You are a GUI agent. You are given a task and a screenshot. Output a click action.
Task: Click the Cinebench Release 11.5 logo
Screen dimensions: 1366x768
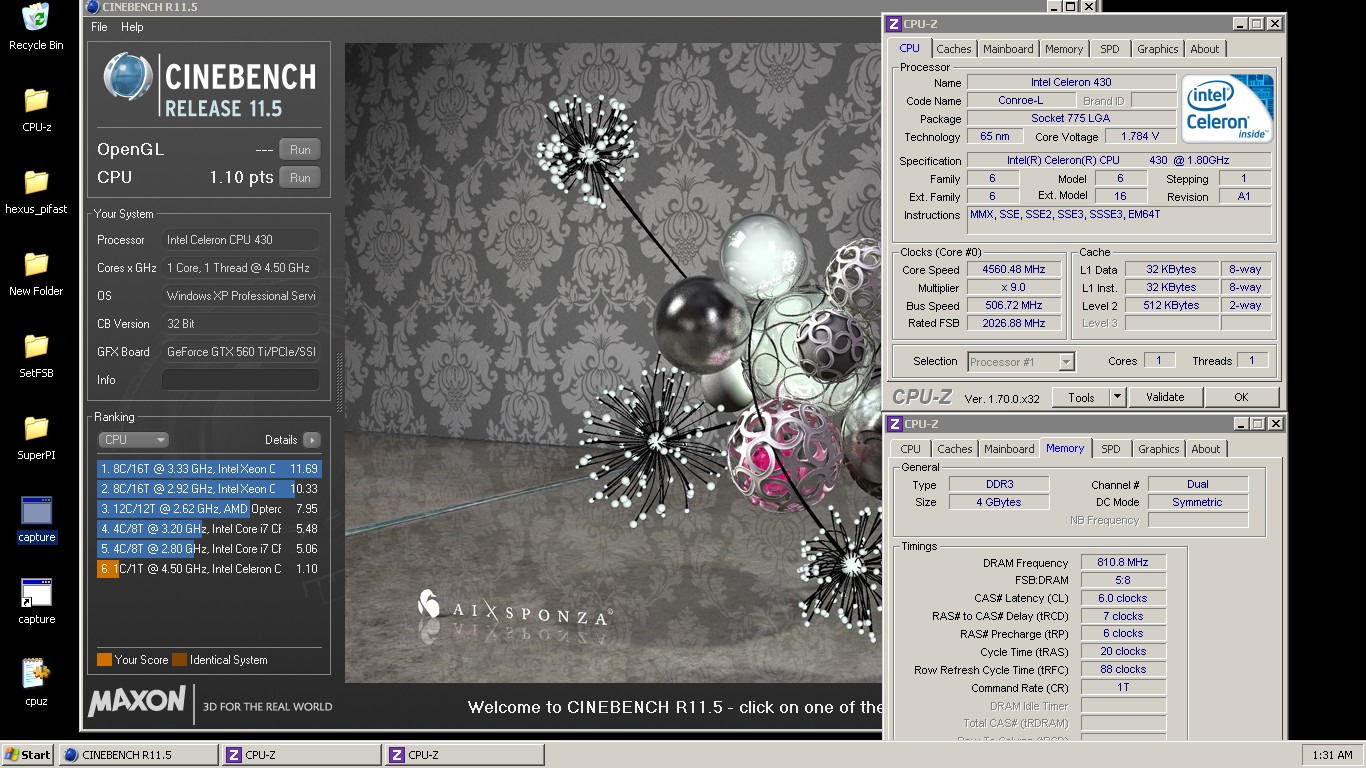pyautogui.click(x=210, y=86)
